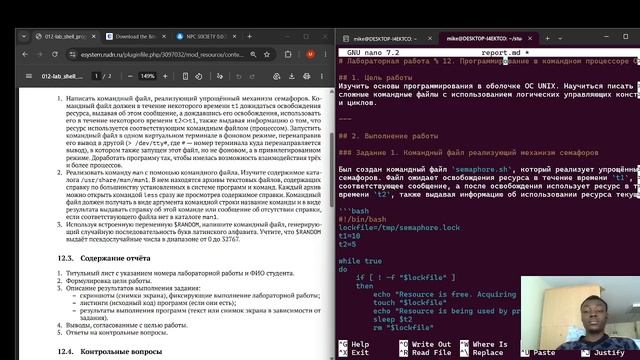Open the browser tab search dropdown
This screenshot has width=640, height=360.
[x=24, y=37]
